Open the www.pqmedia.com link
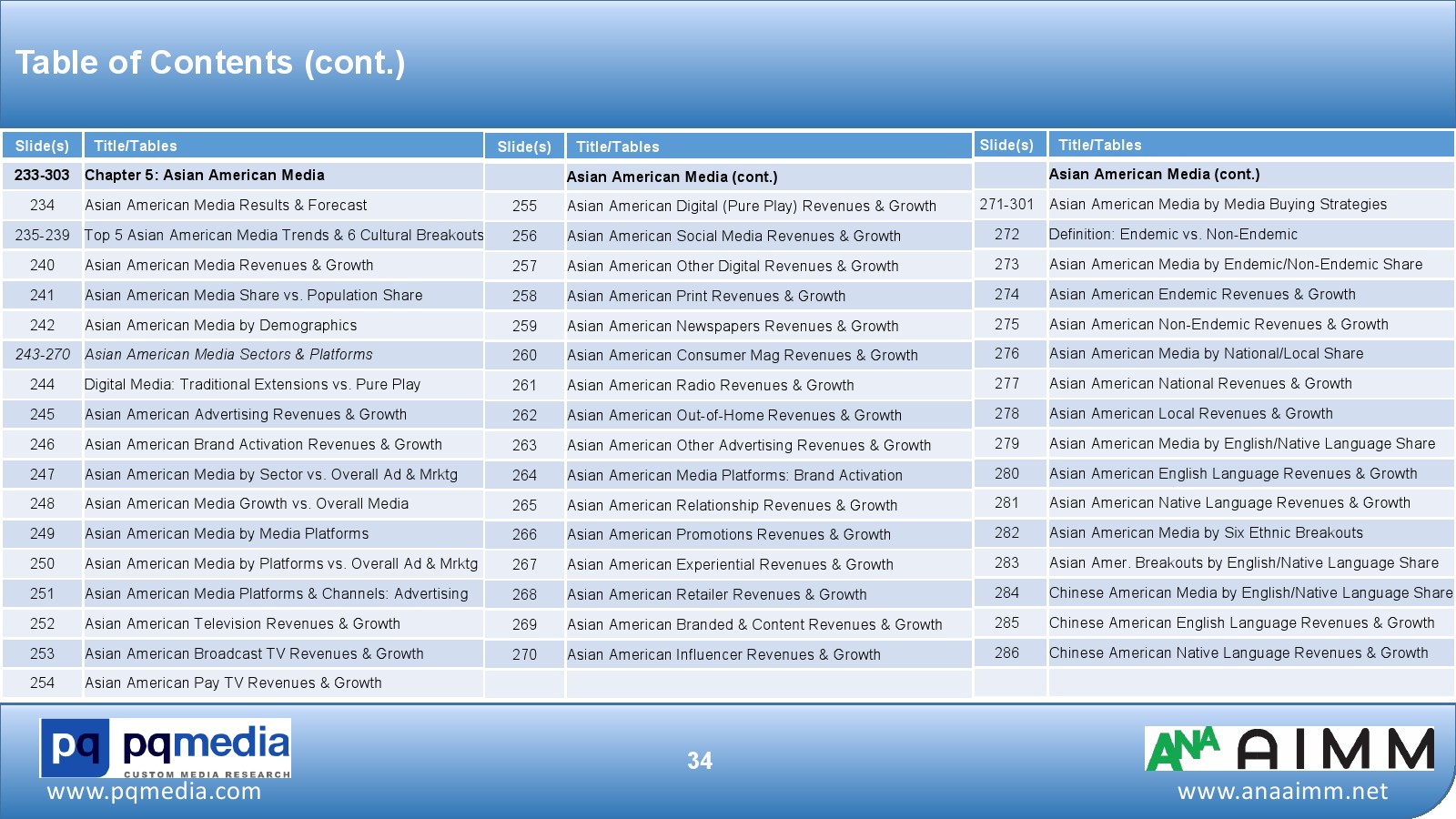 154,792
